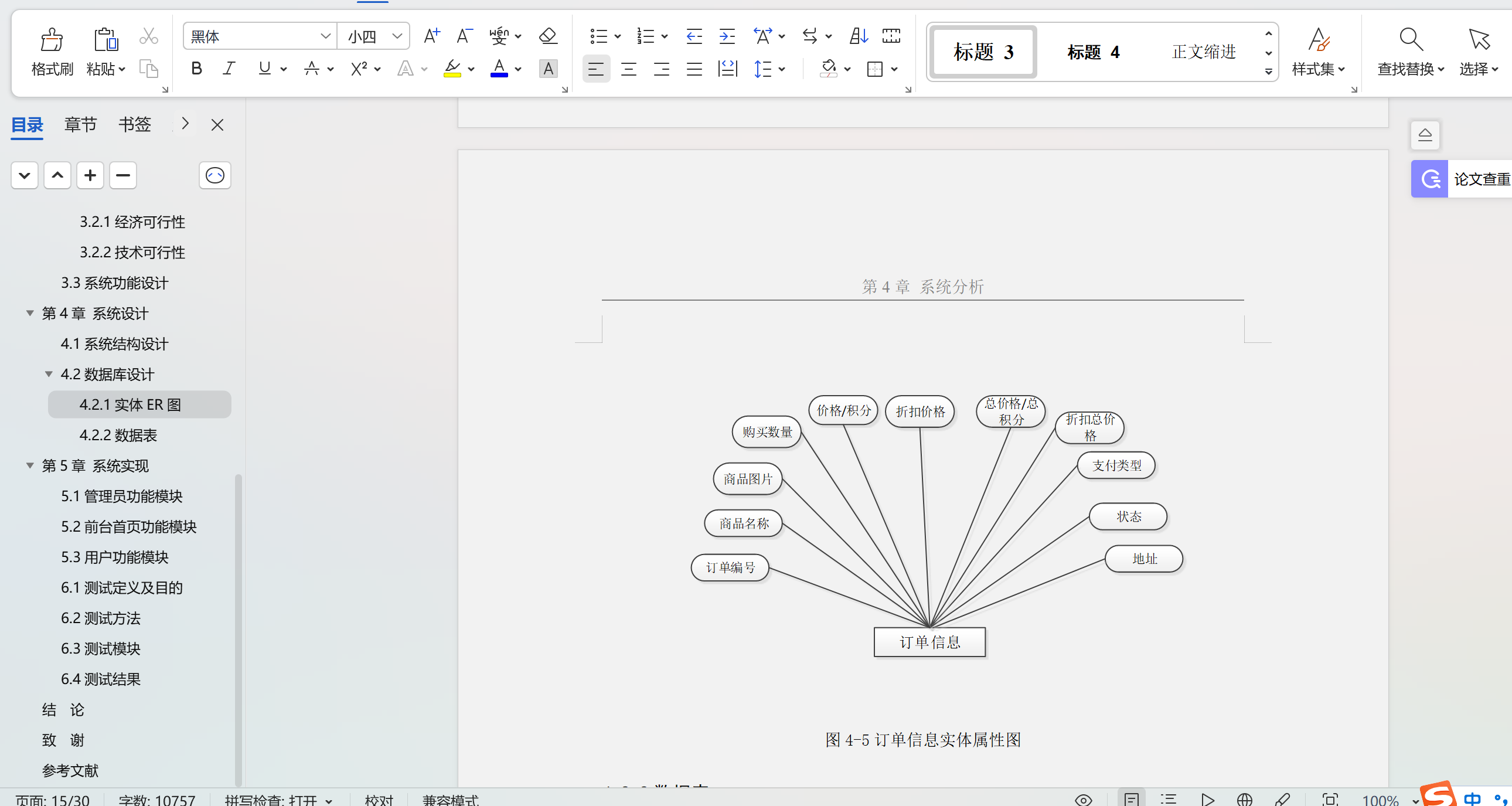The height and width of the screenshot is (806, 1512).
Task: Click the borders icon
Action: coord(874,69)
